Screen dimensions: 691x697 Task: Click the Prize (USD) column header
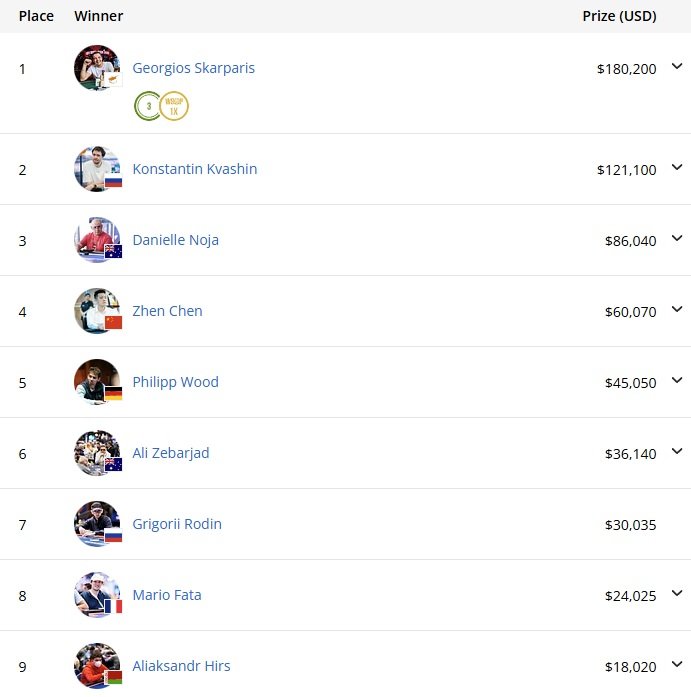coord(619,16)
